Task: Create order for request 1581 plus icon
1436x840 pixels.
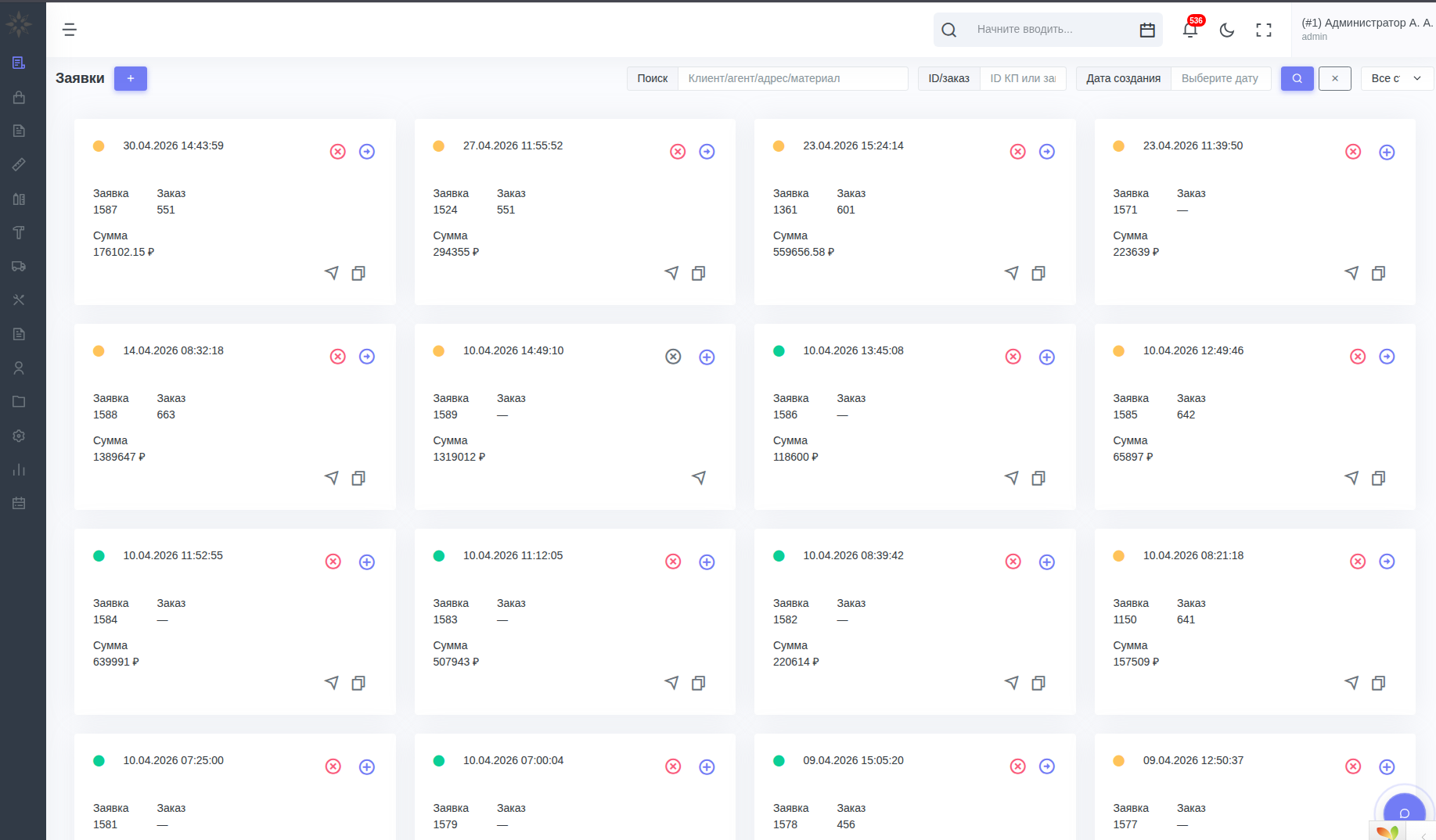Action: point(367,766)
